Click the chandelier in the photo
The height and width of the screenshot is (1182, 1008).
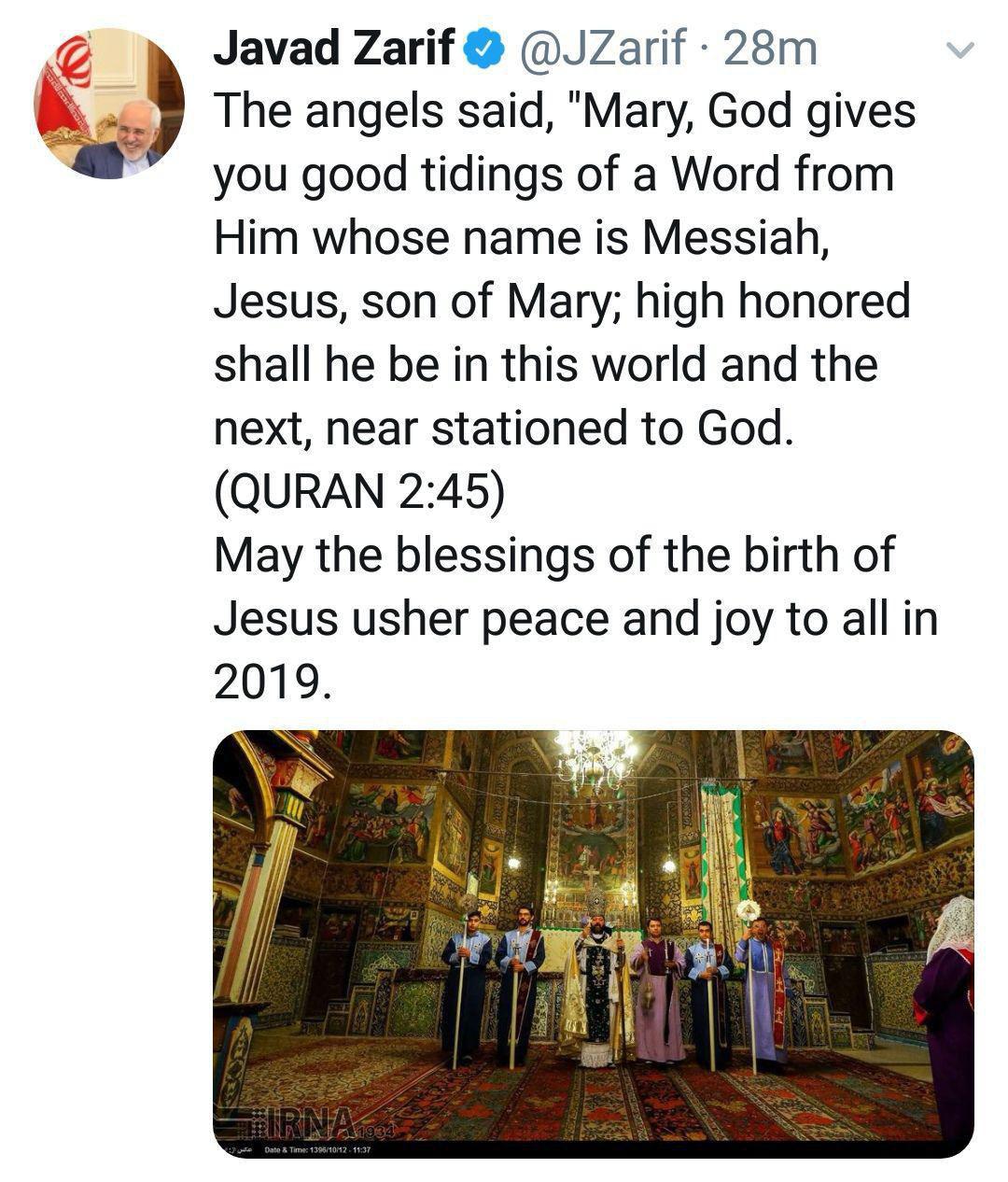[x=595, y=756]
